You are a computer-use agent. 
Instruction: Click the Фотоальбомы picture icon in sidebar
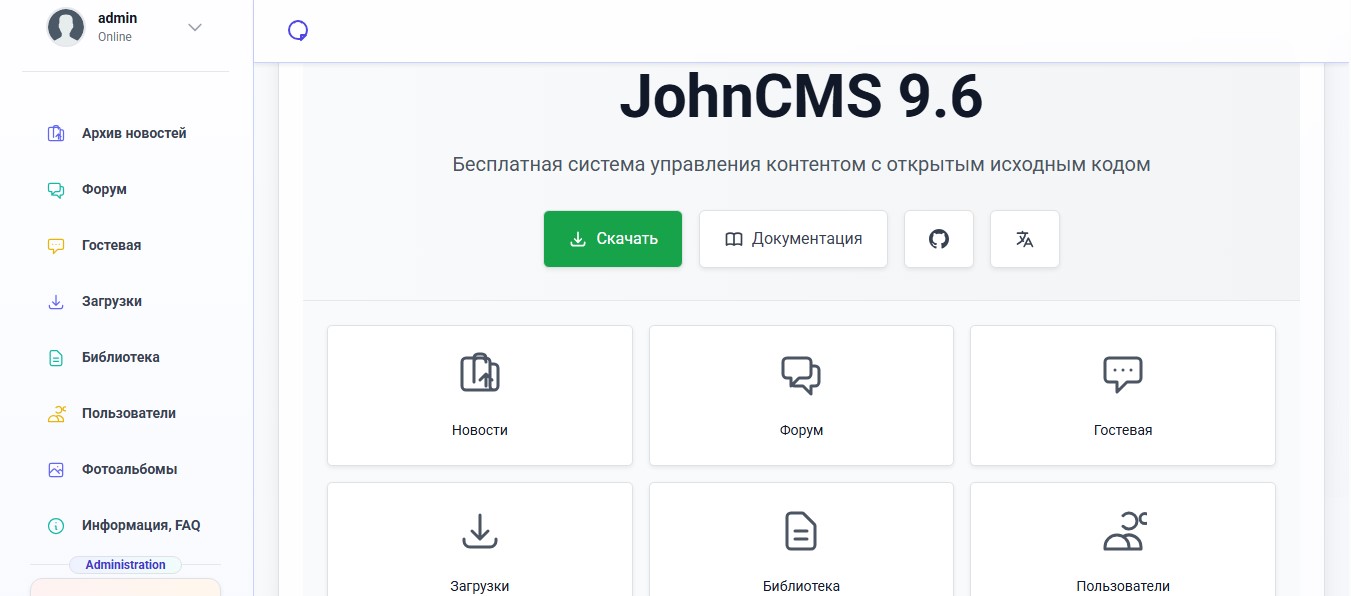click(56, 469)
